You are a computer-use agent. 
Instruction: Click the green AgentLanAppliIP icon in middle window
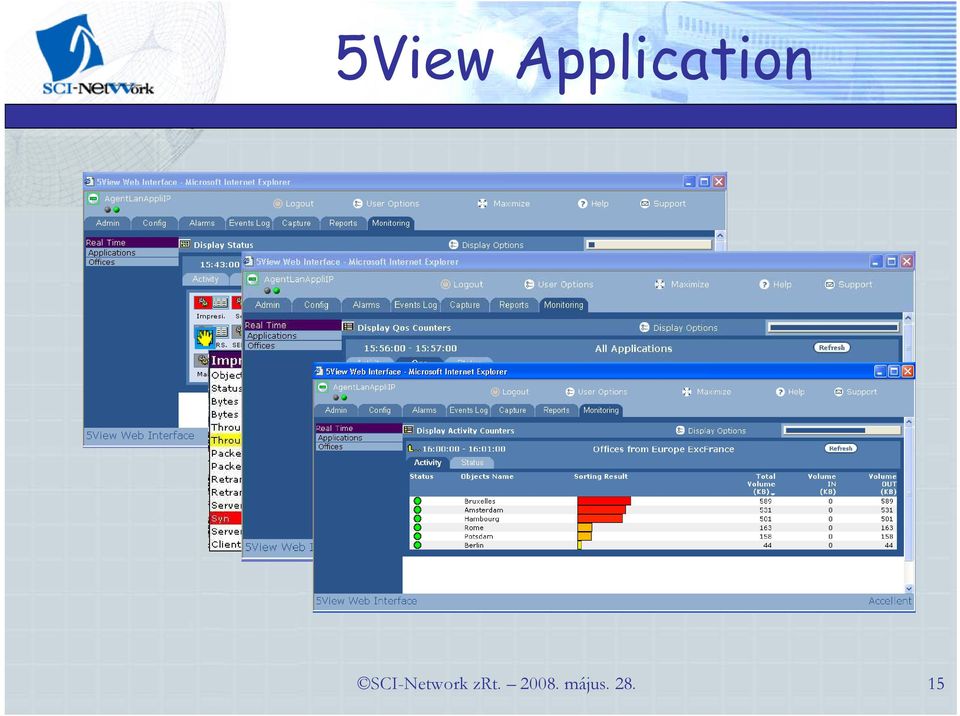[252, 279]
